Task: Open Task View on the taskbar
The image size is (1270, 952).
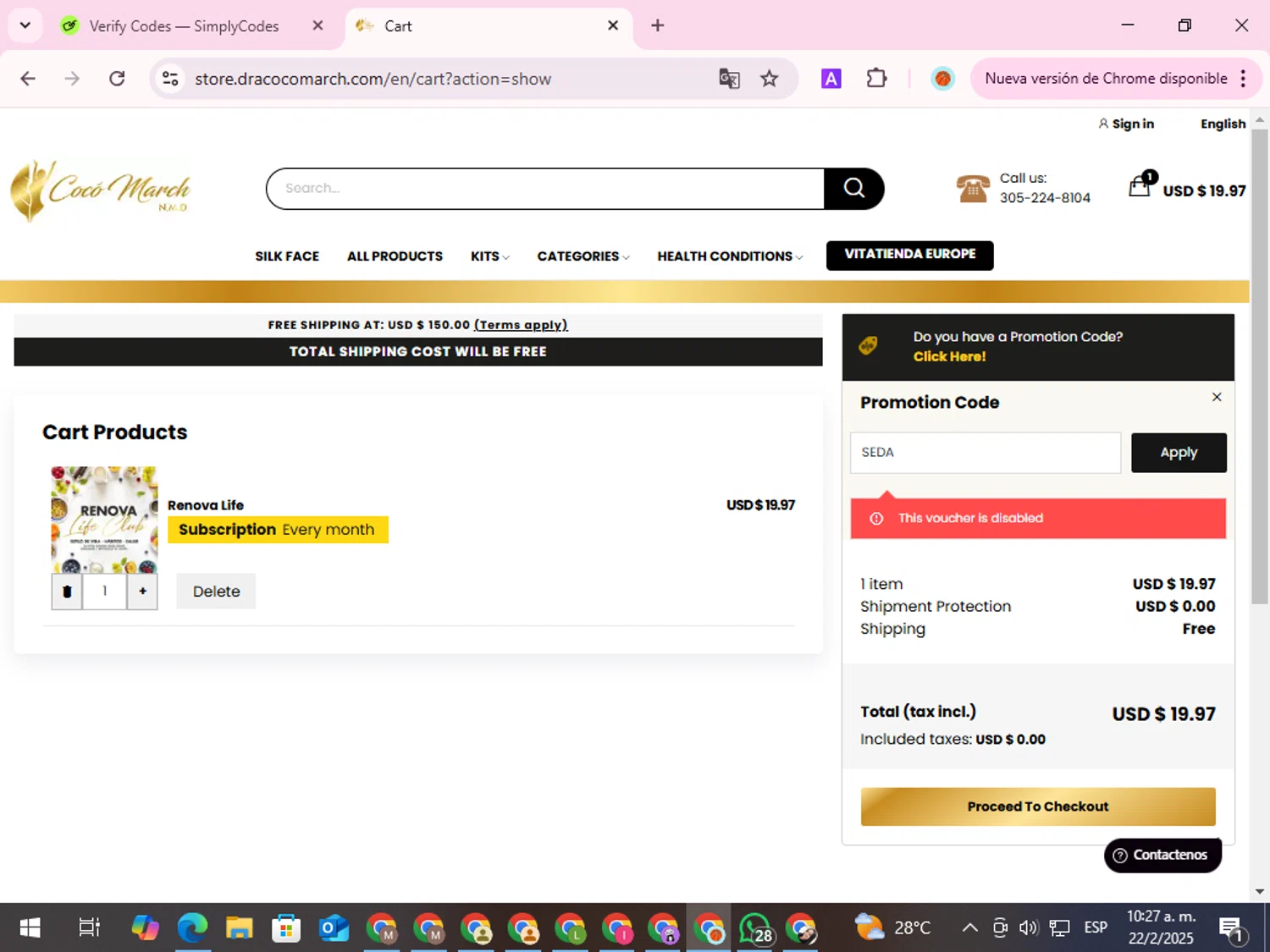Action: [x=89, y=928]
